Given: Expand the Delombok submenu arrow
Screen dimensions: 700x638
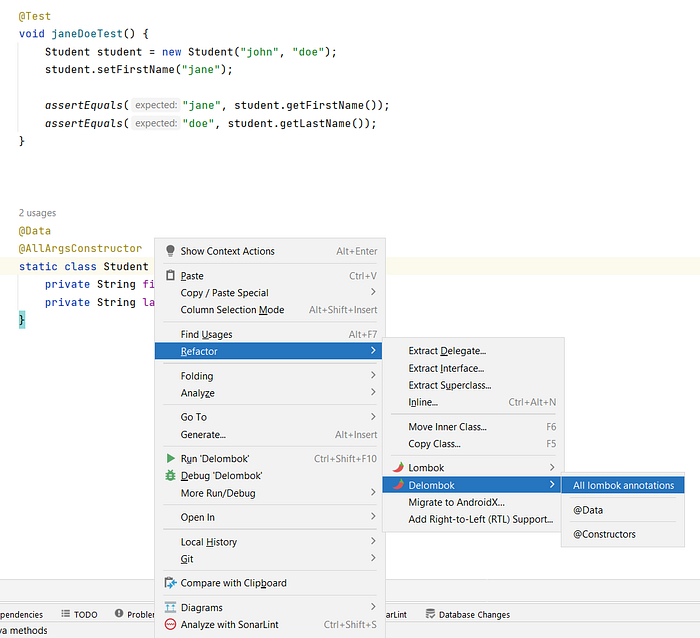Looking at the screenshot, I should tap(552, 484).
